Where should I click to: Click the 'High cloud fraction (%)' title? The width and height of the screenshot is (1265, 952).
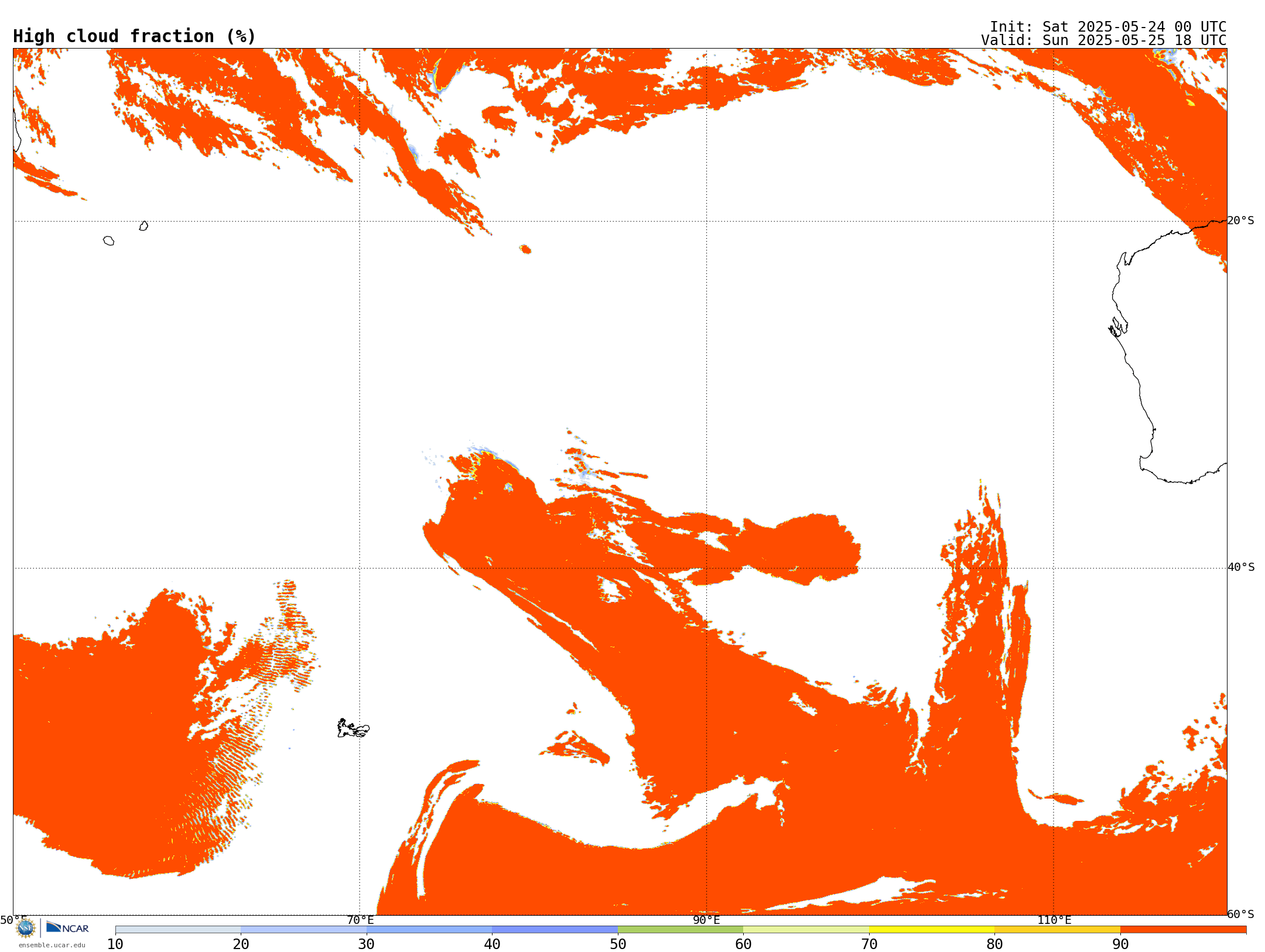[x=134, y=36]
